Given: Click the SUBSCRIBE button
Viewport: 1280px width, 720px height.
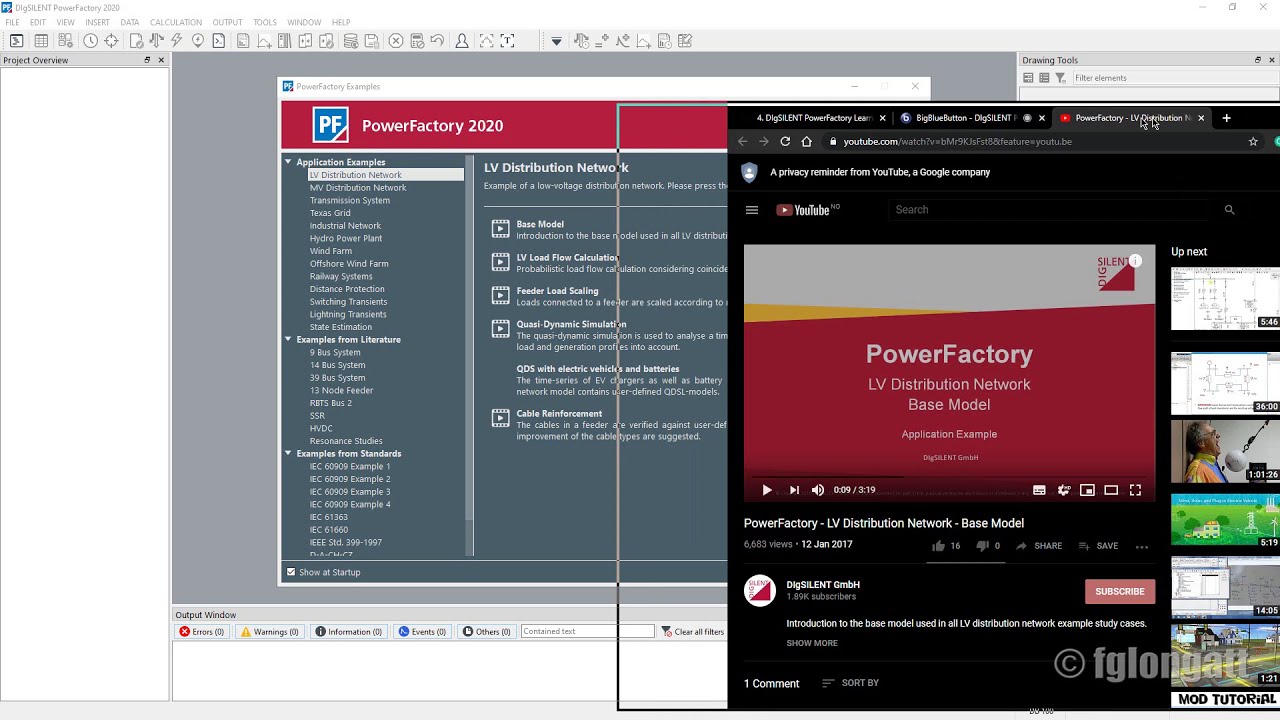Looking at the screenshot, I should click(1120, 591).
